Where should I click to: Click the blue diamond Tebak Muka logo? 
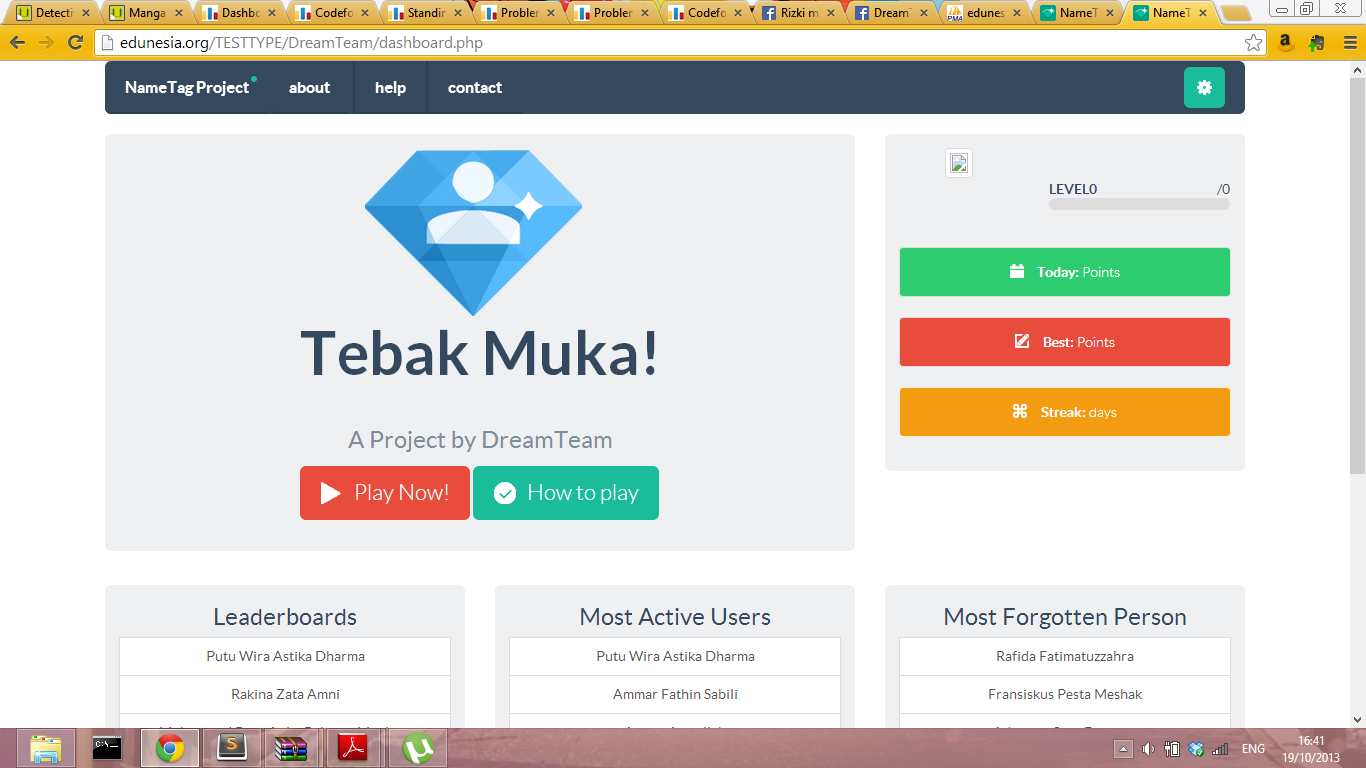473,231
